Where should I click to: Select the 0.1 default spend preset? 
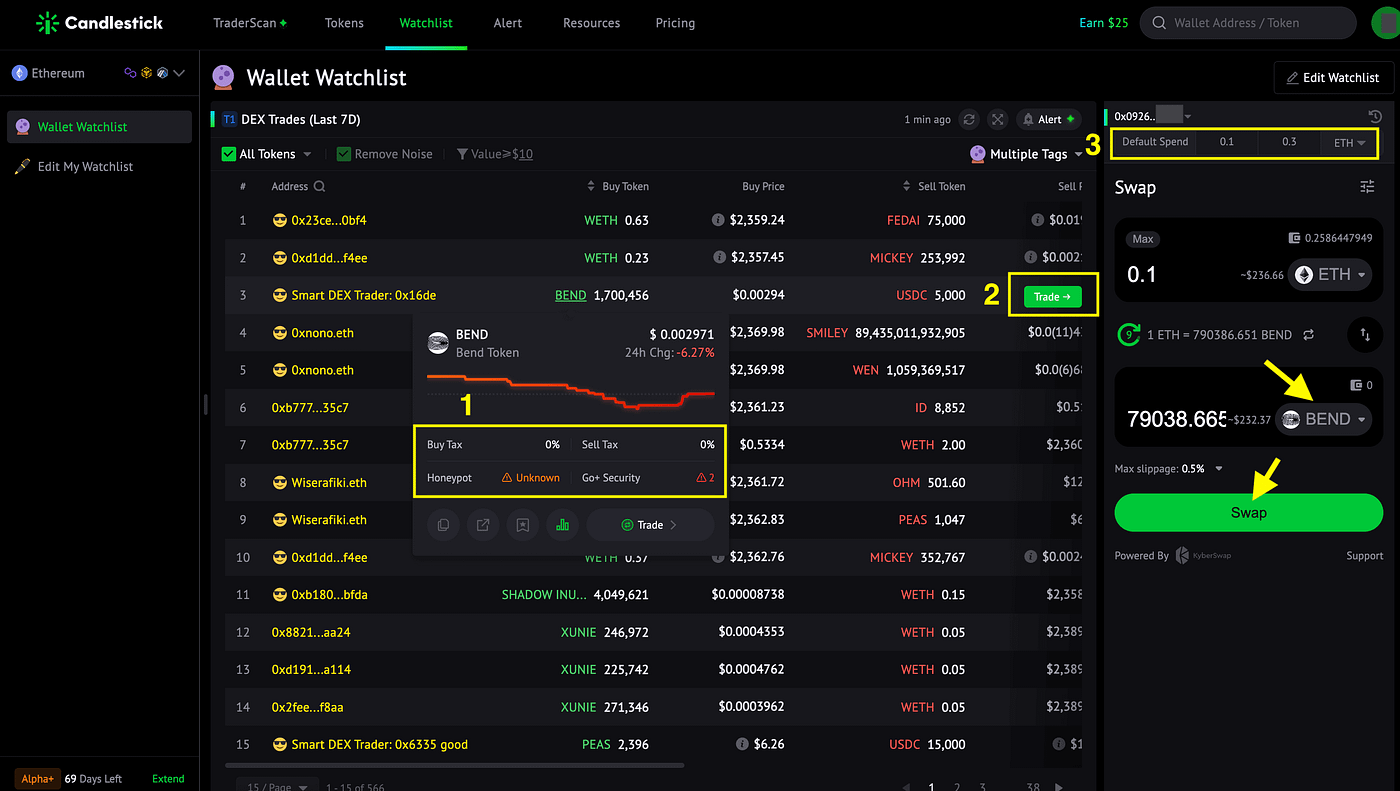click(1226, 142)
